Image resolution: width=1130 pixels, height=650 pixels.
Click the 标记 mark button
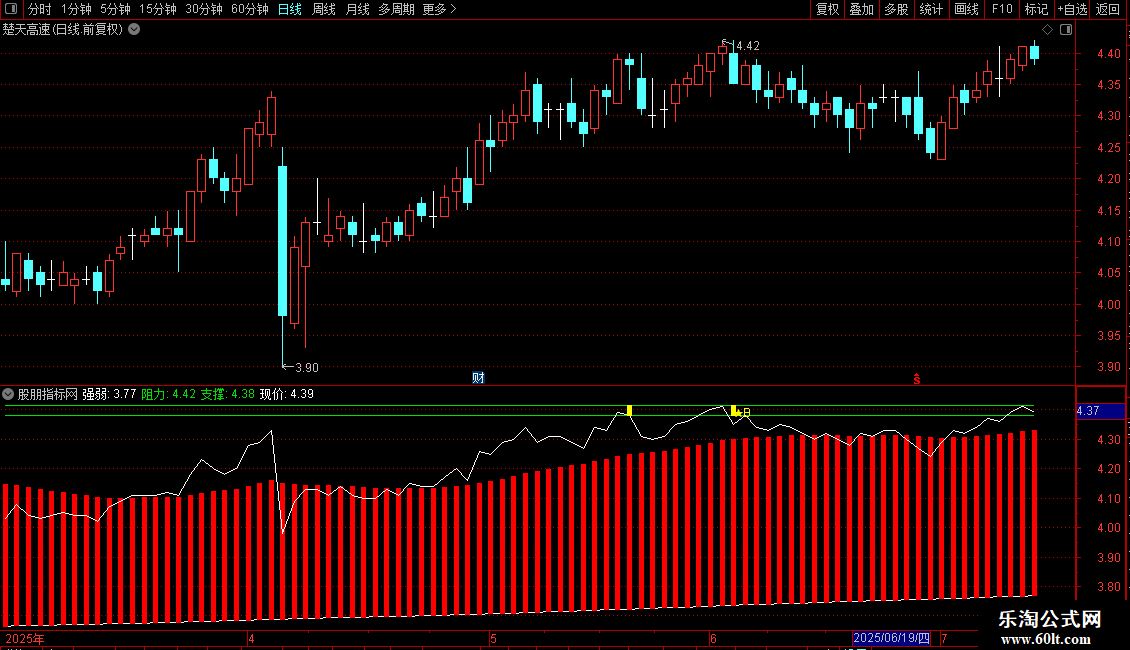coord(1036,9)
